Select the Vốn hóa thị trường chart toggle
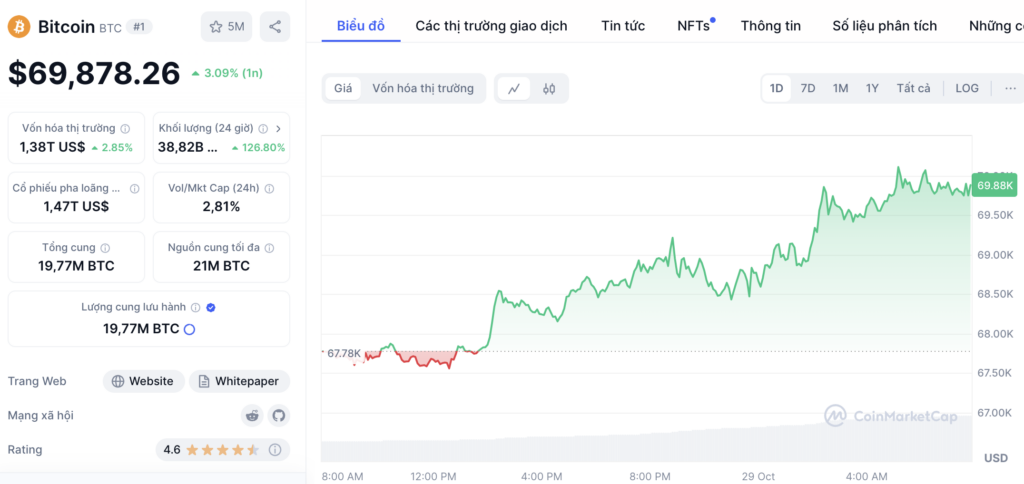The image size is (1024, 484). (423, 88)
